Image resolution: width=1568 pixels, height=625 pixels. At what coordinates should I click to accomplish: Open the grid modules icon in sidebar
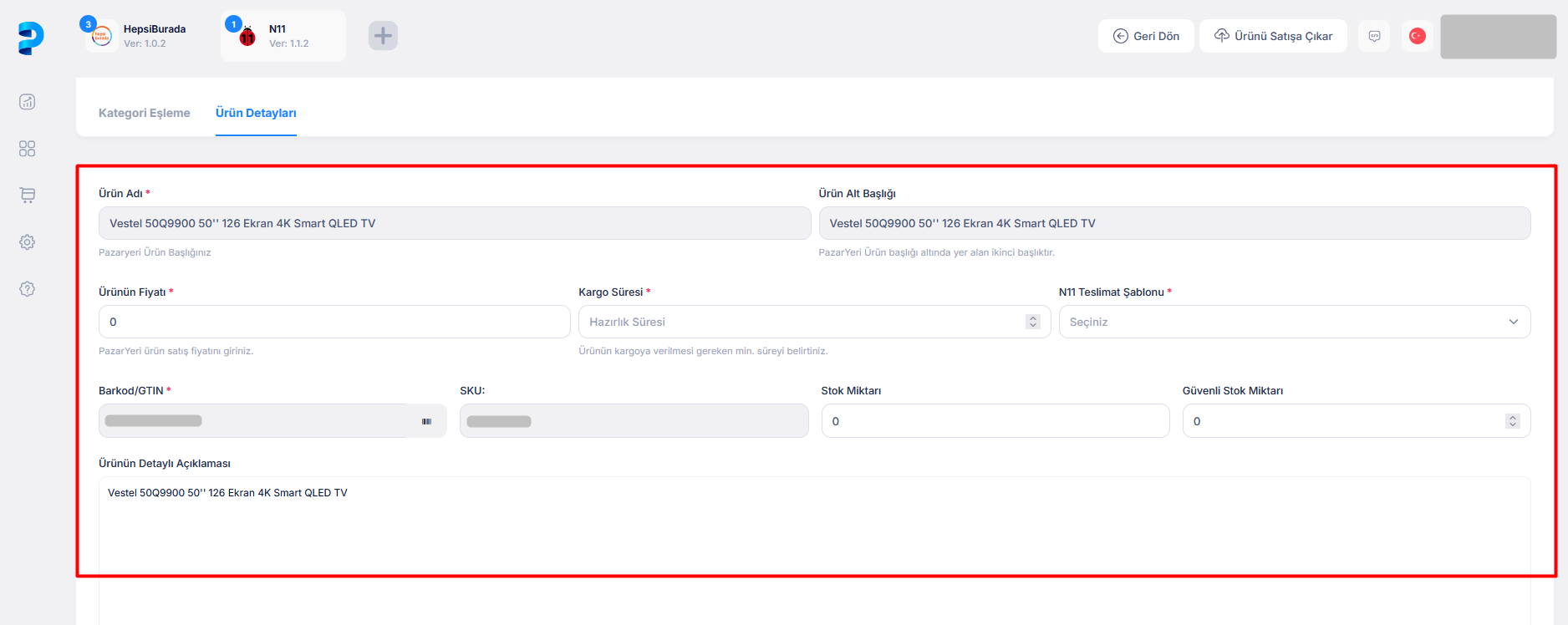coord(28,149)
